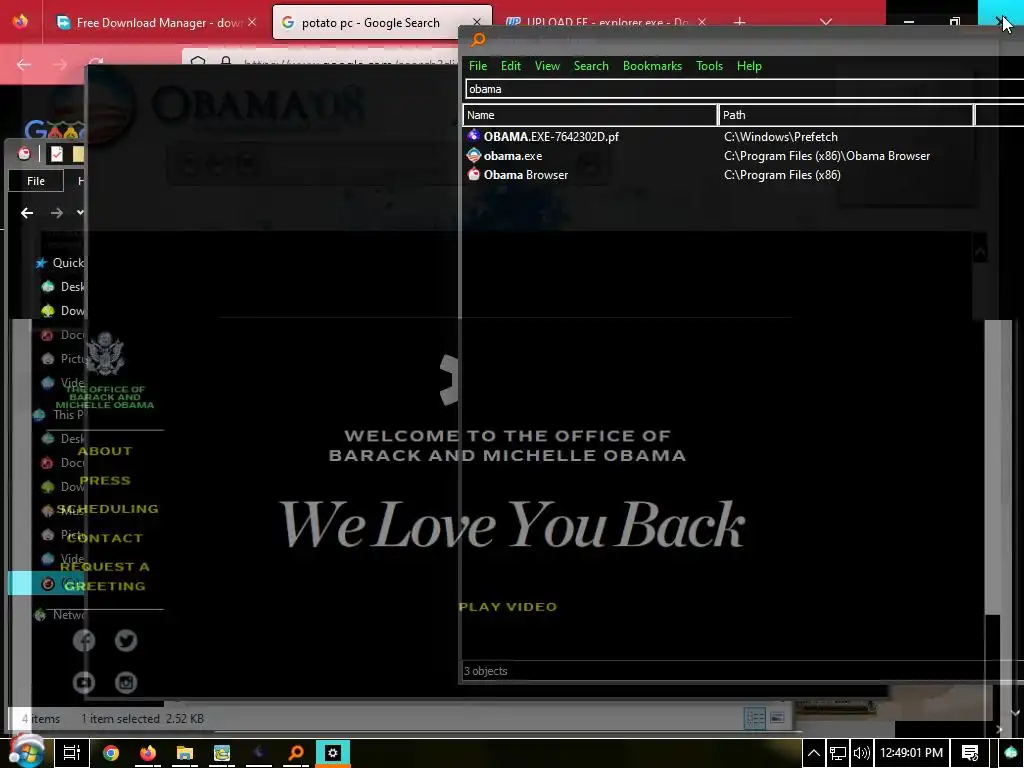This screenshot has width=1024, height=768.
Task: Select the OBAMA.EXE-7642302D.pf result
Action: (x=551, y=136)
